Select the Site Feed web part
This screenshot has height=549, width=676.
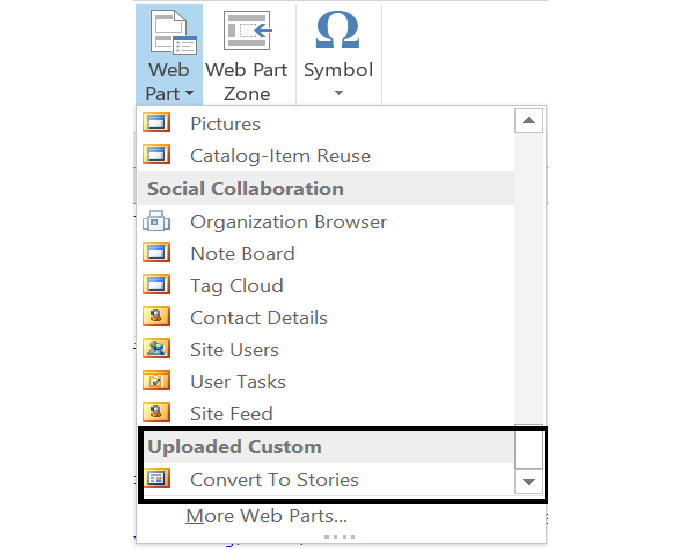[x=325, y=413]
